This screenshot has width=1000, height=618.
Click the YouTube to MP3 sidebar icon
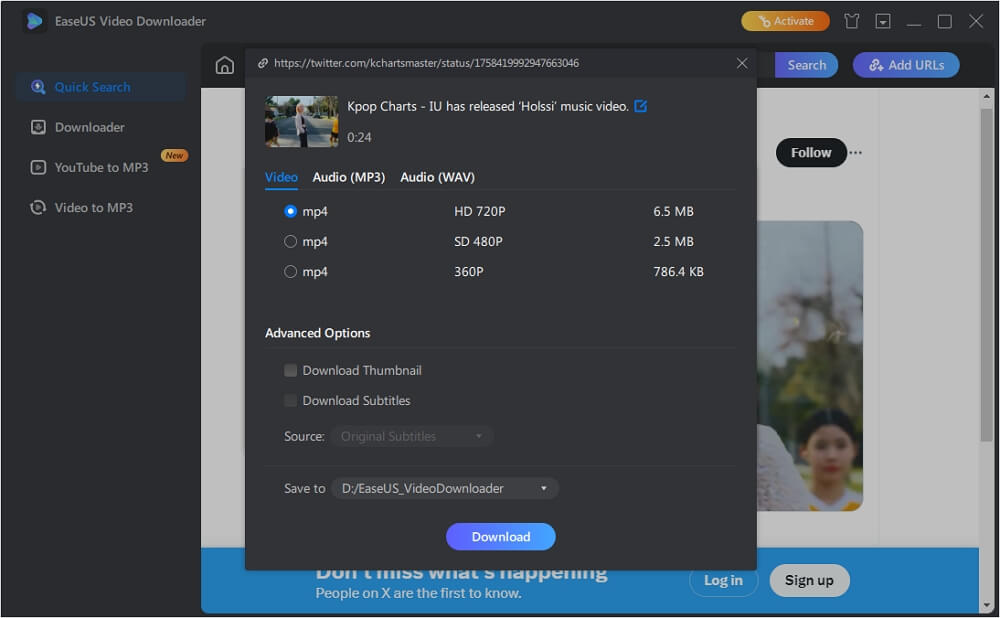pos(38,168)
